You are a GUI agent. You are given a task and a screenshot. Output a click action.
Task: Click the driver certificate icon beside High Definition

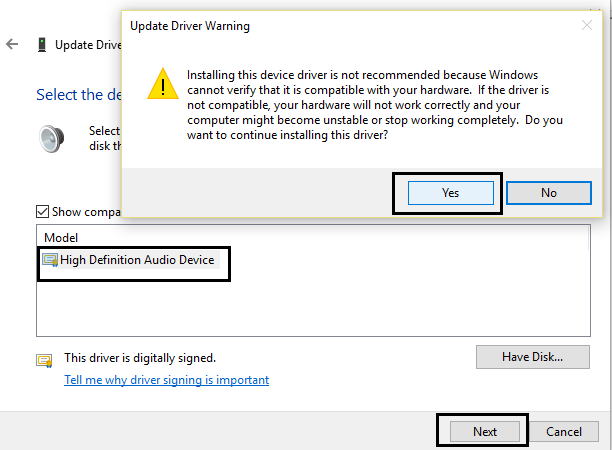50,260
